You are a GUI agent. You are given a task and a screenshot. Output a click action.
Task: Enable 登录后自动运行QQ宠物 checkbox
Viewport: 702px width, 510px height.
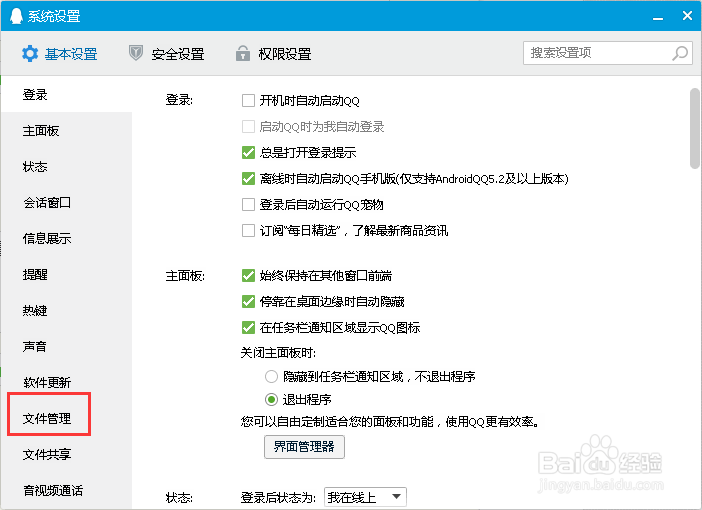(248, 205)
